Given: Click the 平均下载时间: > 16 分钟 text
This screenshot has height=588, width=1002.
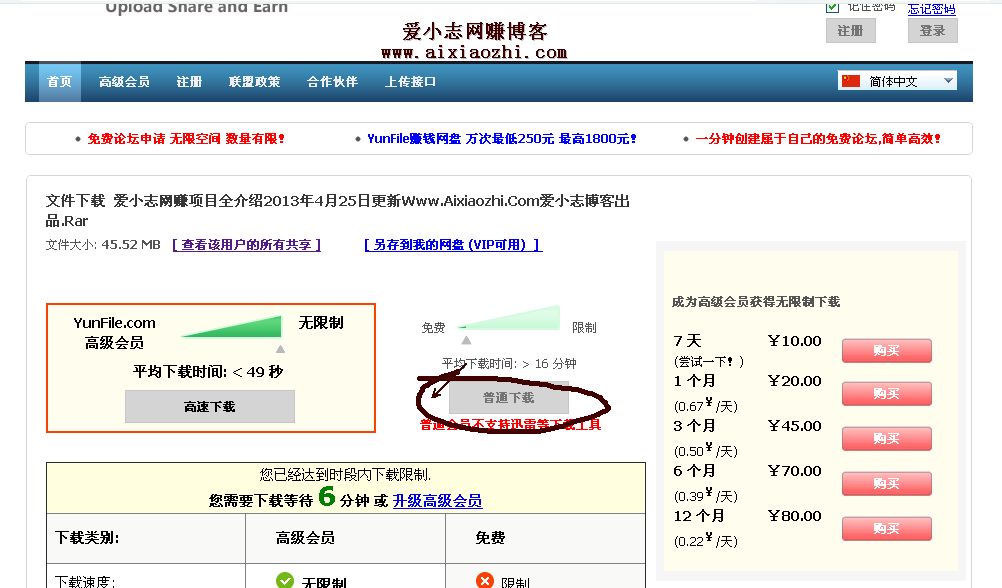Looking at the screenshot, I should (509, 364).
